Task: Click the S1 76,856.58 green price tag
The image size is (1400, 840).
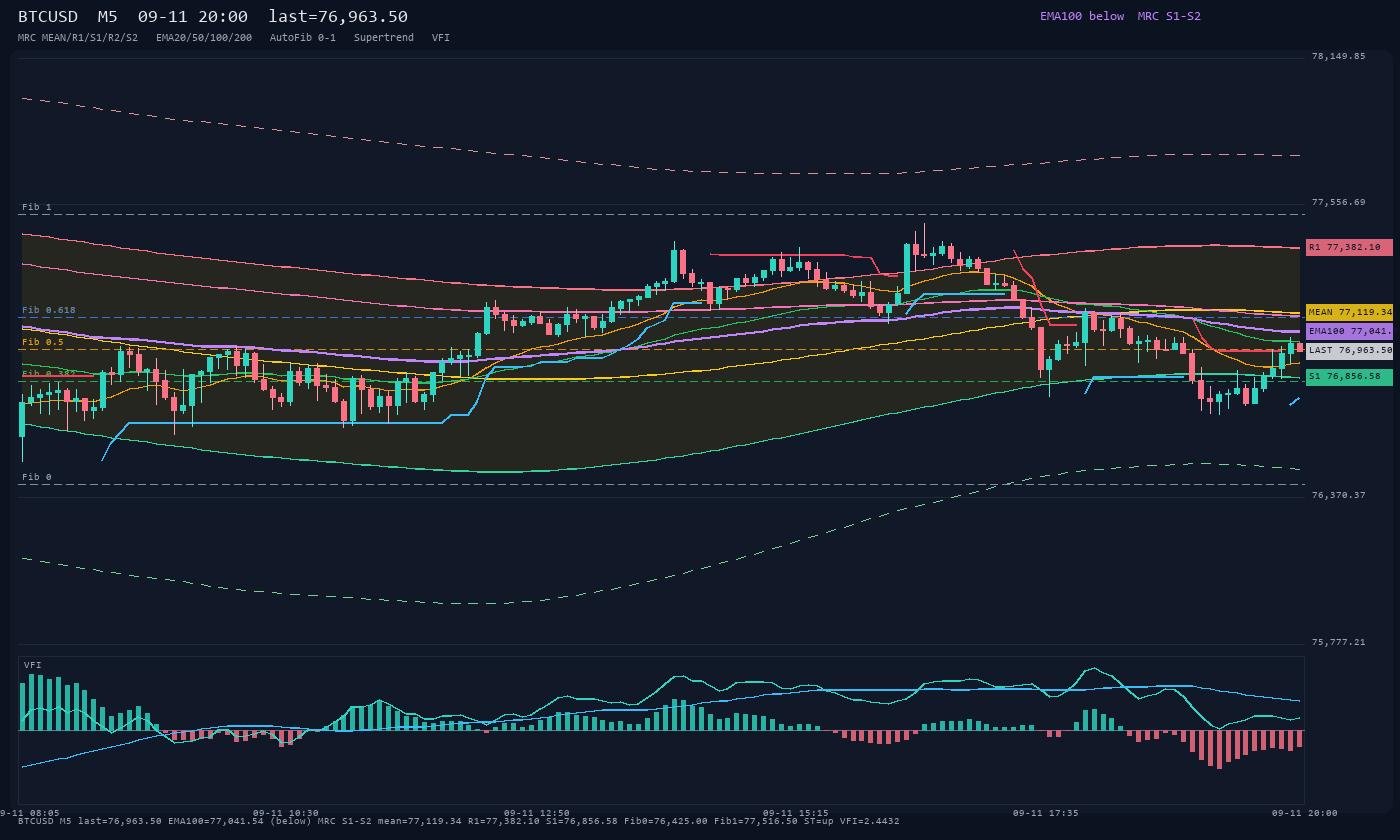Action: (x=1349, y=377)
